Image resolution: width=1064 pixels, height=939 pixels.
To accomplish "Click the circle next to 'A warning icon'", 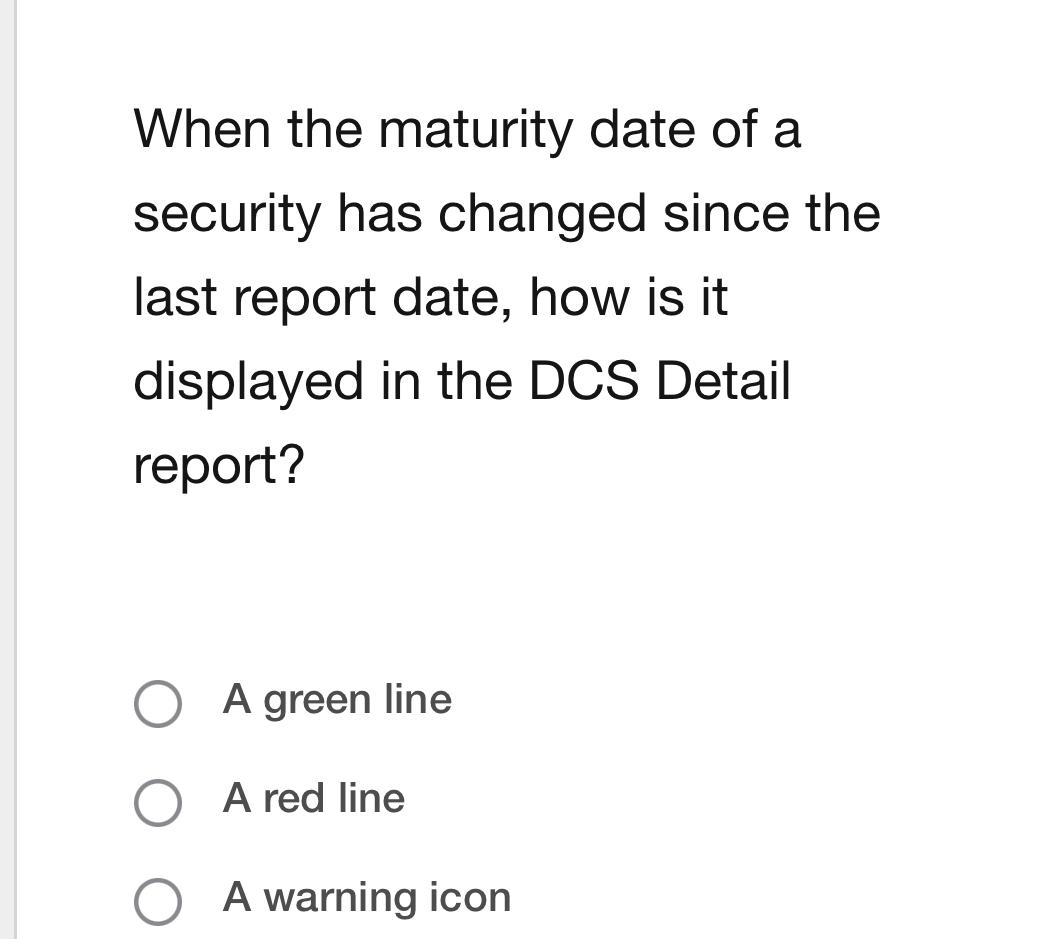I will click(x=158, y=902).
